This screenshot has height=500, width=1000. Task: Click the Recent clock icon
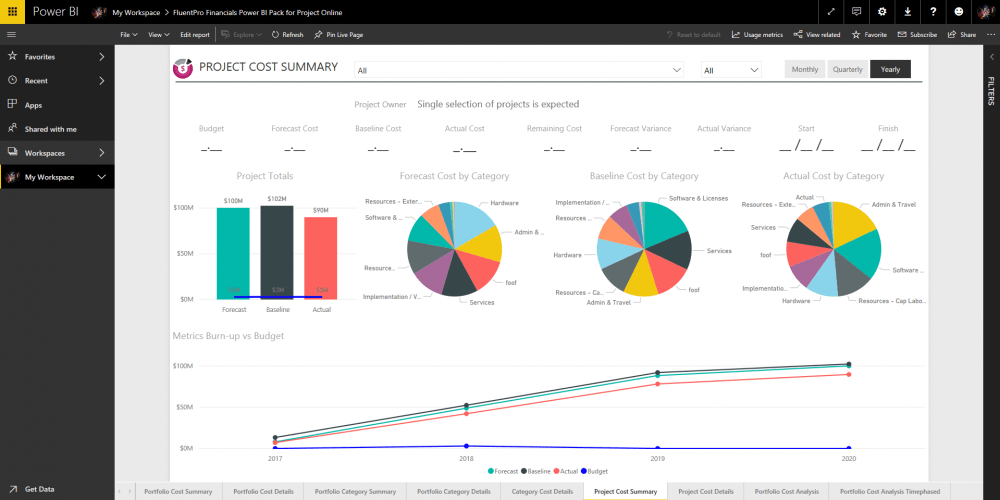12,80
